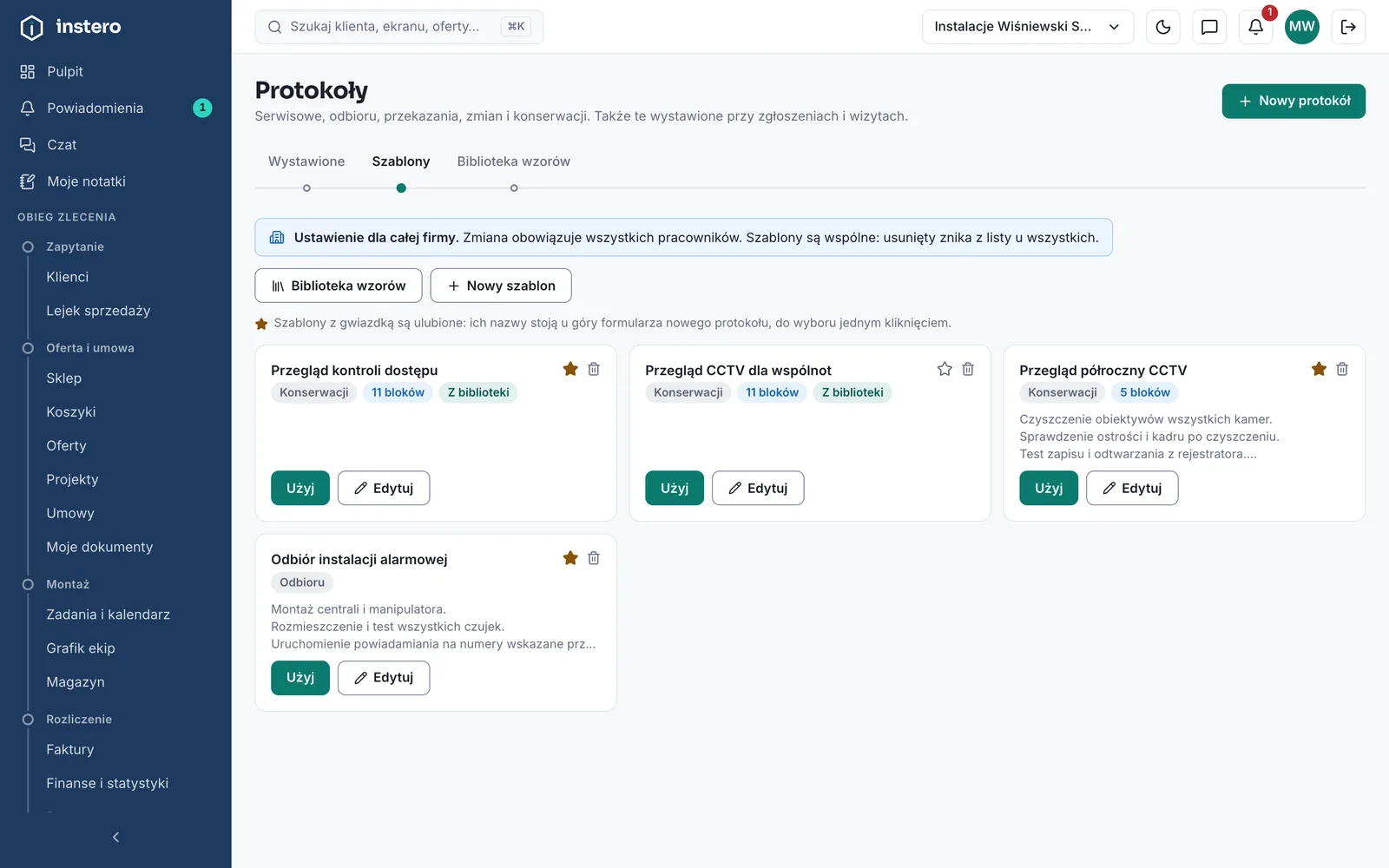Unfavorite Przegląd półroczny CCTV star
The image size is (1389, 868).
[x=1319, y=369]
